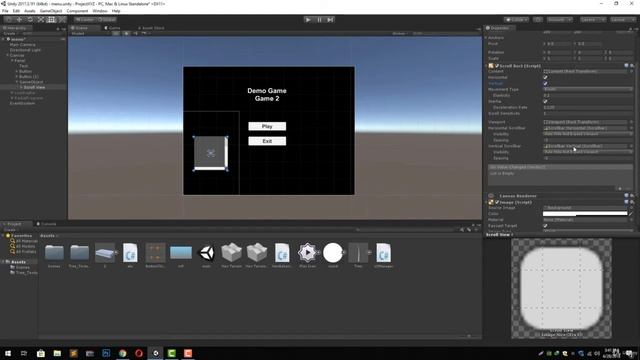Screen dimensions: 640x360
Task: Collapse the Panel item in Hierarchy
Action: [12, 60]
